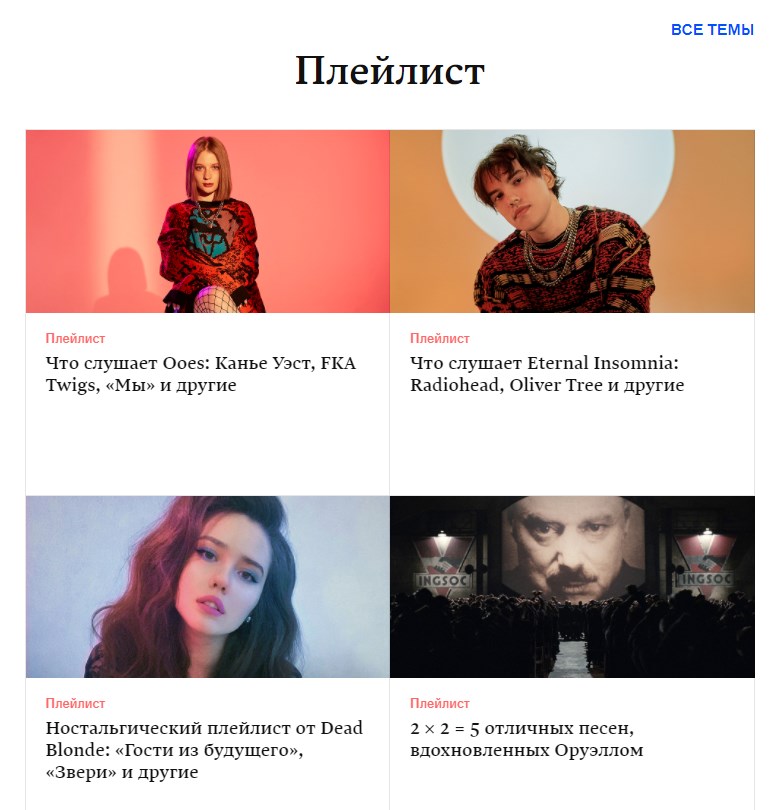Click the Плейлист tag above Dead Blonde headline
The width and height of the screenshot is (779, 810).
pyautogui.click(x=75, y=703)
